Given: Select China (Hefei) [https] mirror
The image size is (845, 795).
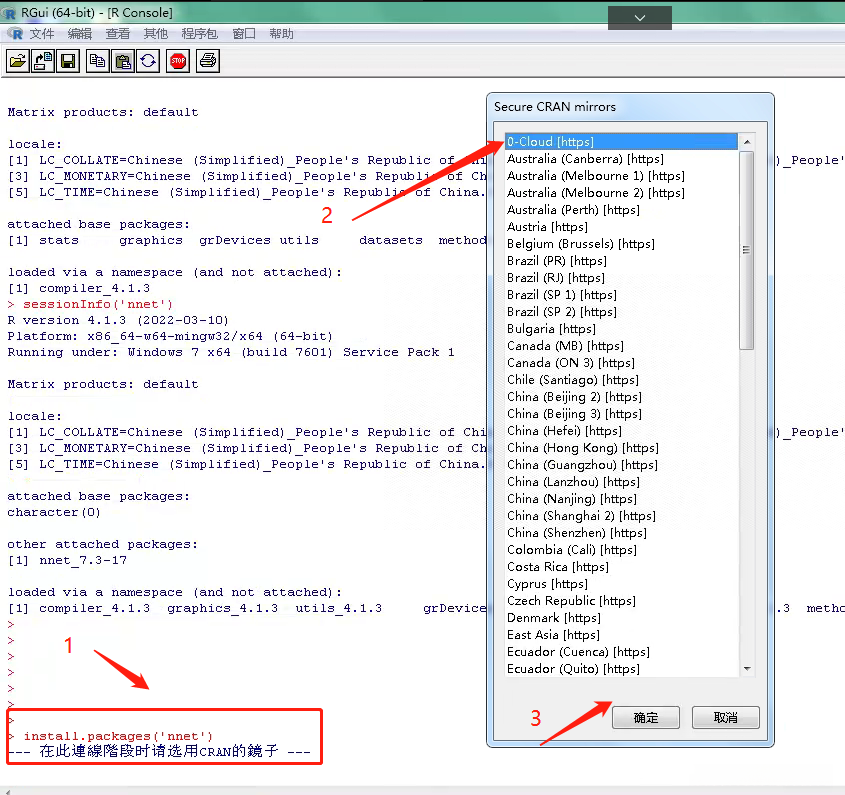Looking at the screenshot, I should point(621,431).
